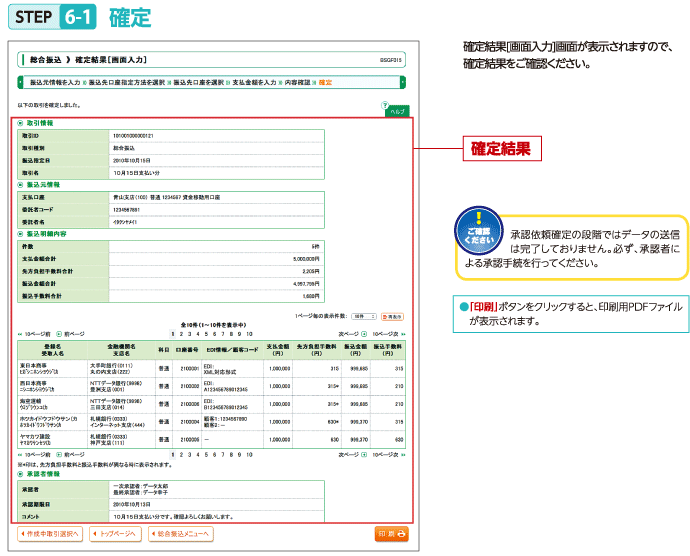The height and width of the screenshot is (556, 690).
Task: Collapse the 取引情報 section bullet icon
Action: click(20, 123)
